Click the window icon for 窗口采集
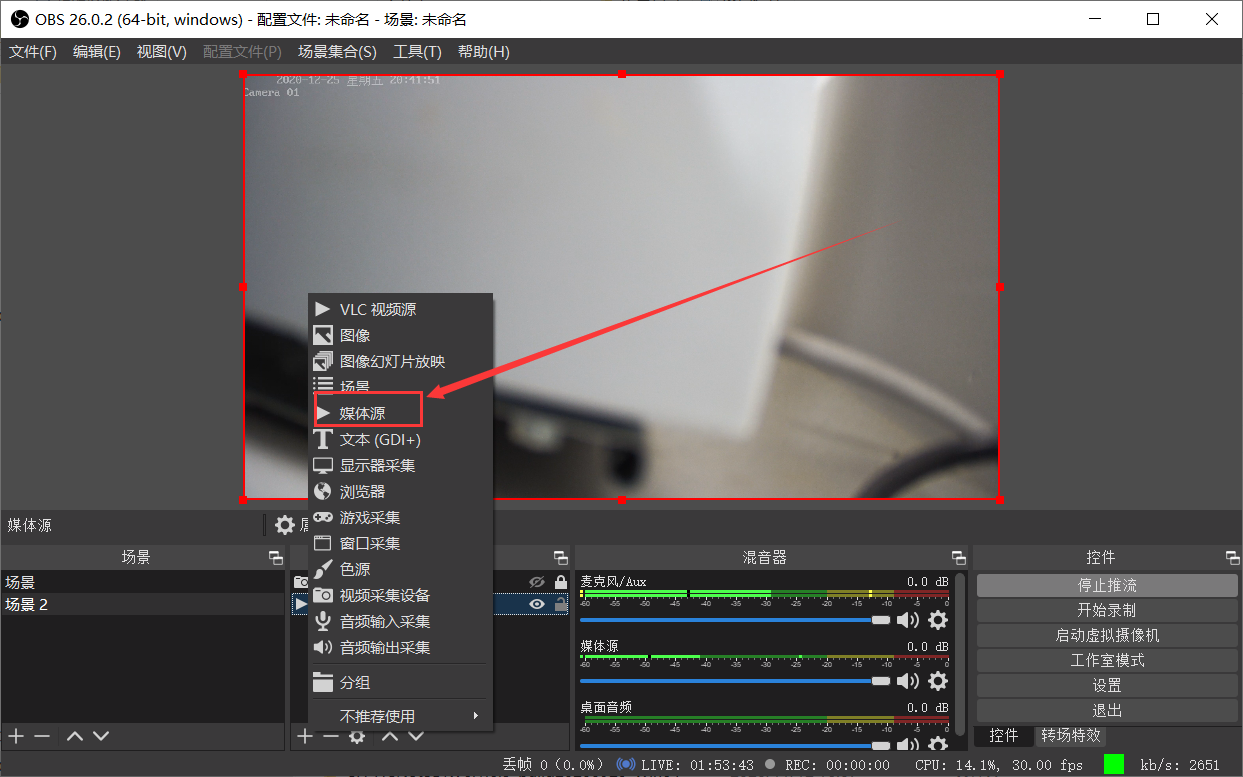1243x777 pixels. pos(322,544)
